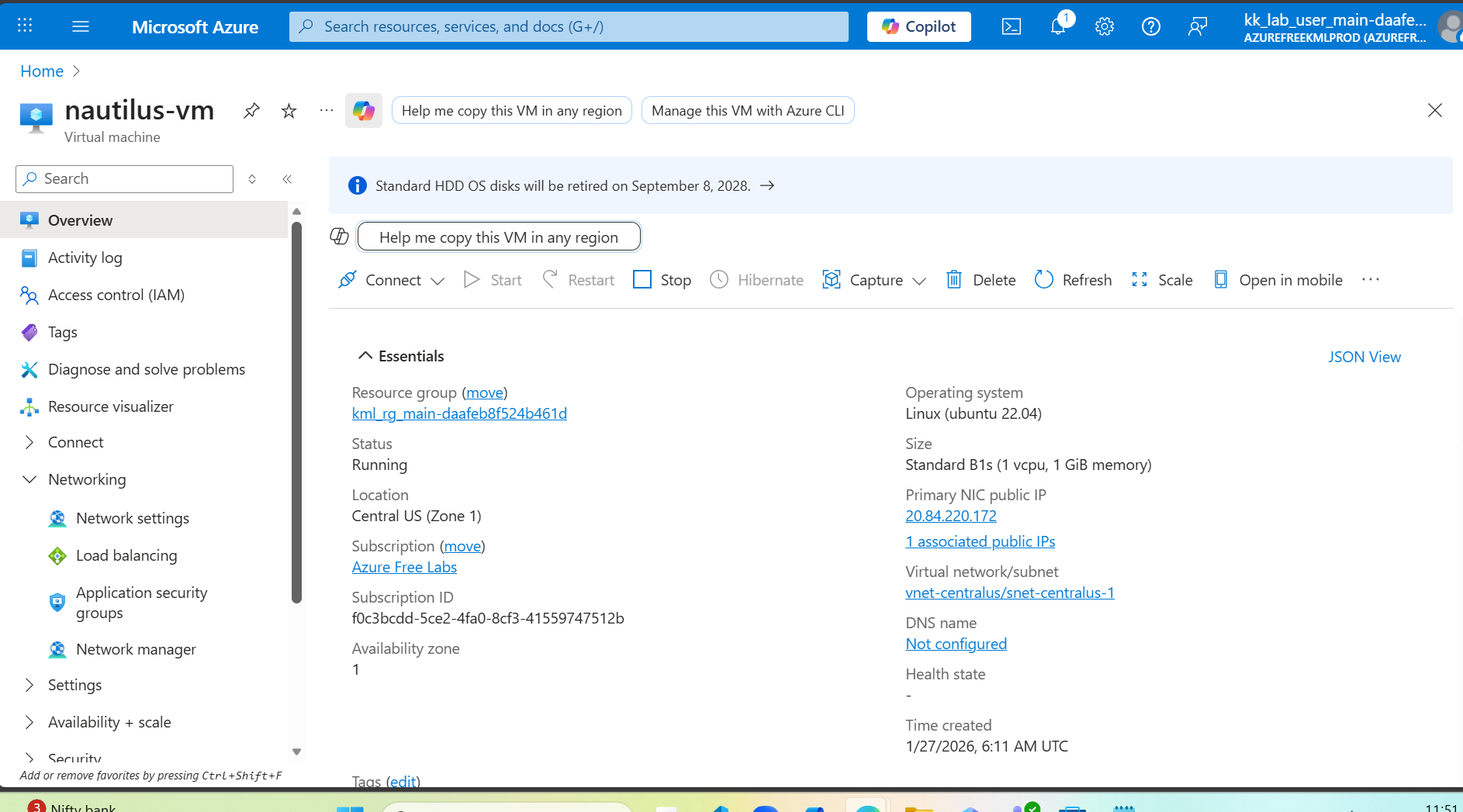
Task: Focus the global search box
Action: tap(569, 26)
